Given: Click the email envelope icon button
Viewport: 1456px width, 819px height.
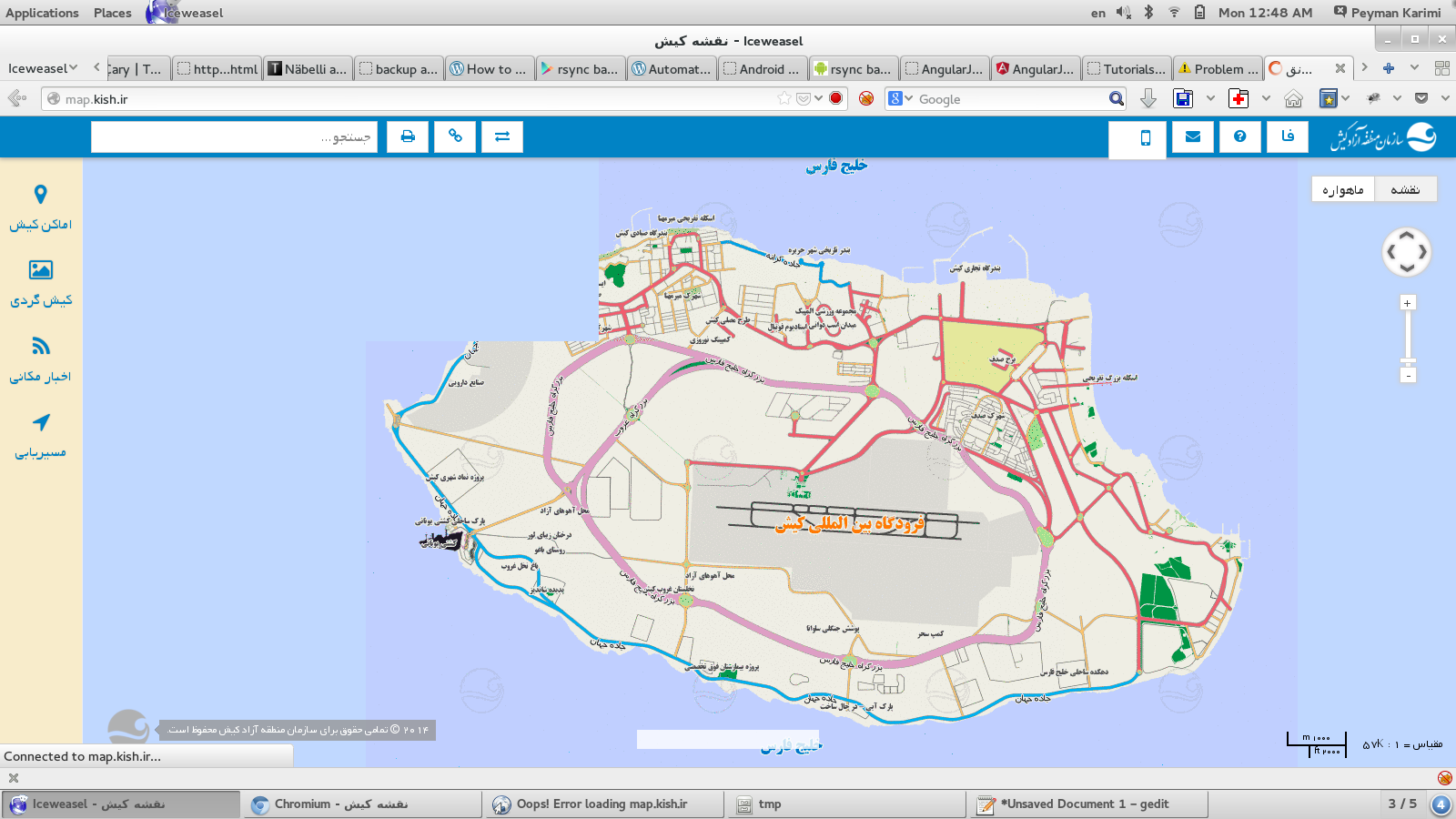Looking at the screenshot, I should click(x=1193, y=136).
